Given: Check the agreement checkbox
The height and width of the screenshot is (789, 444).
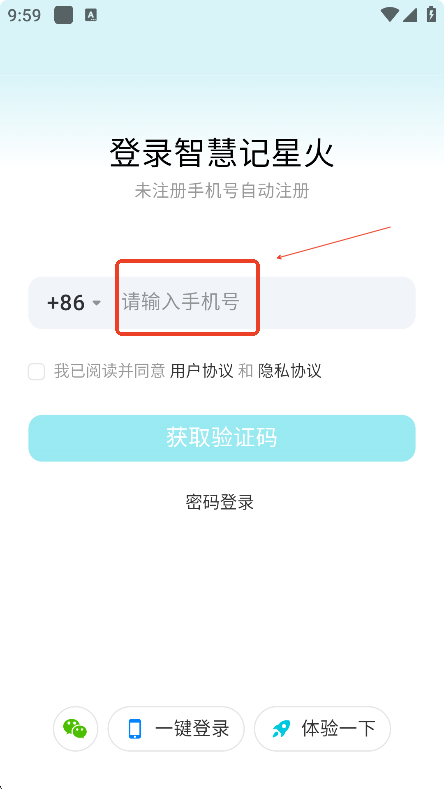Looking at the screenshot, I should click(36, 372).
